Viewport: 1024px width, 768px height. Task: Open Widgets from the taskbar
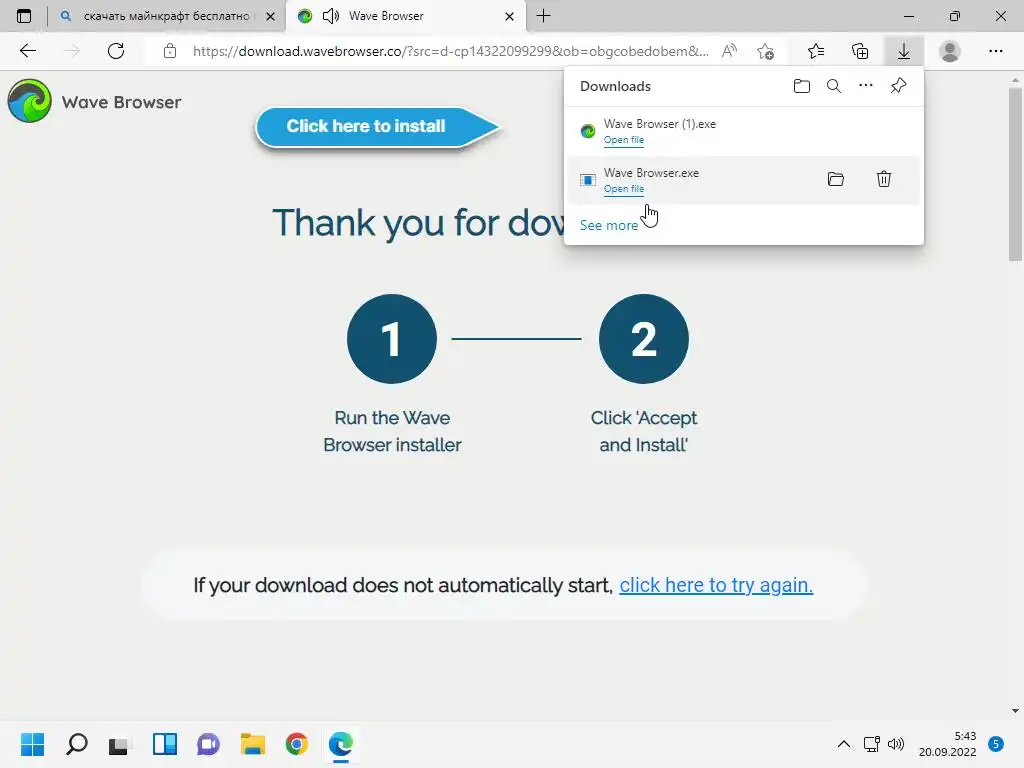pos(165,744)
